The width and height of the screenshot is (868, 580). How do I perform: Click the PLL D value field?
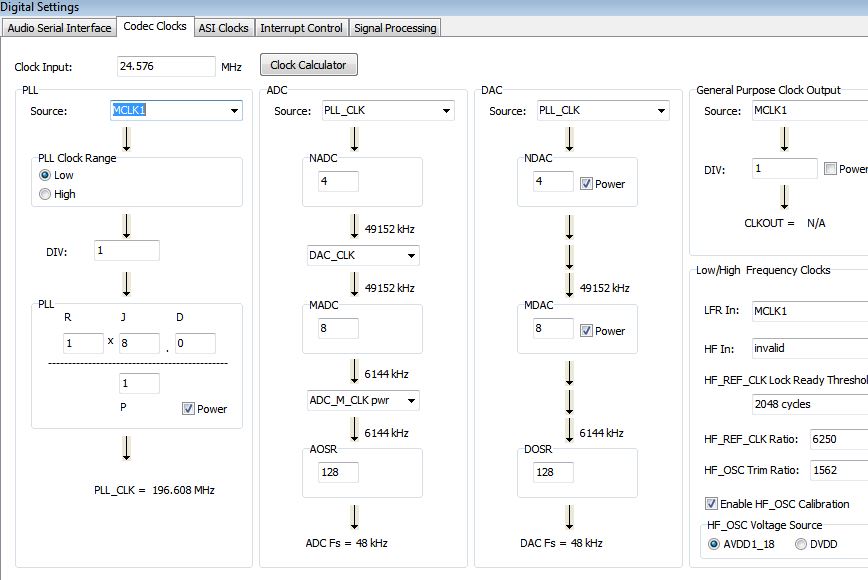coord(195,343)
